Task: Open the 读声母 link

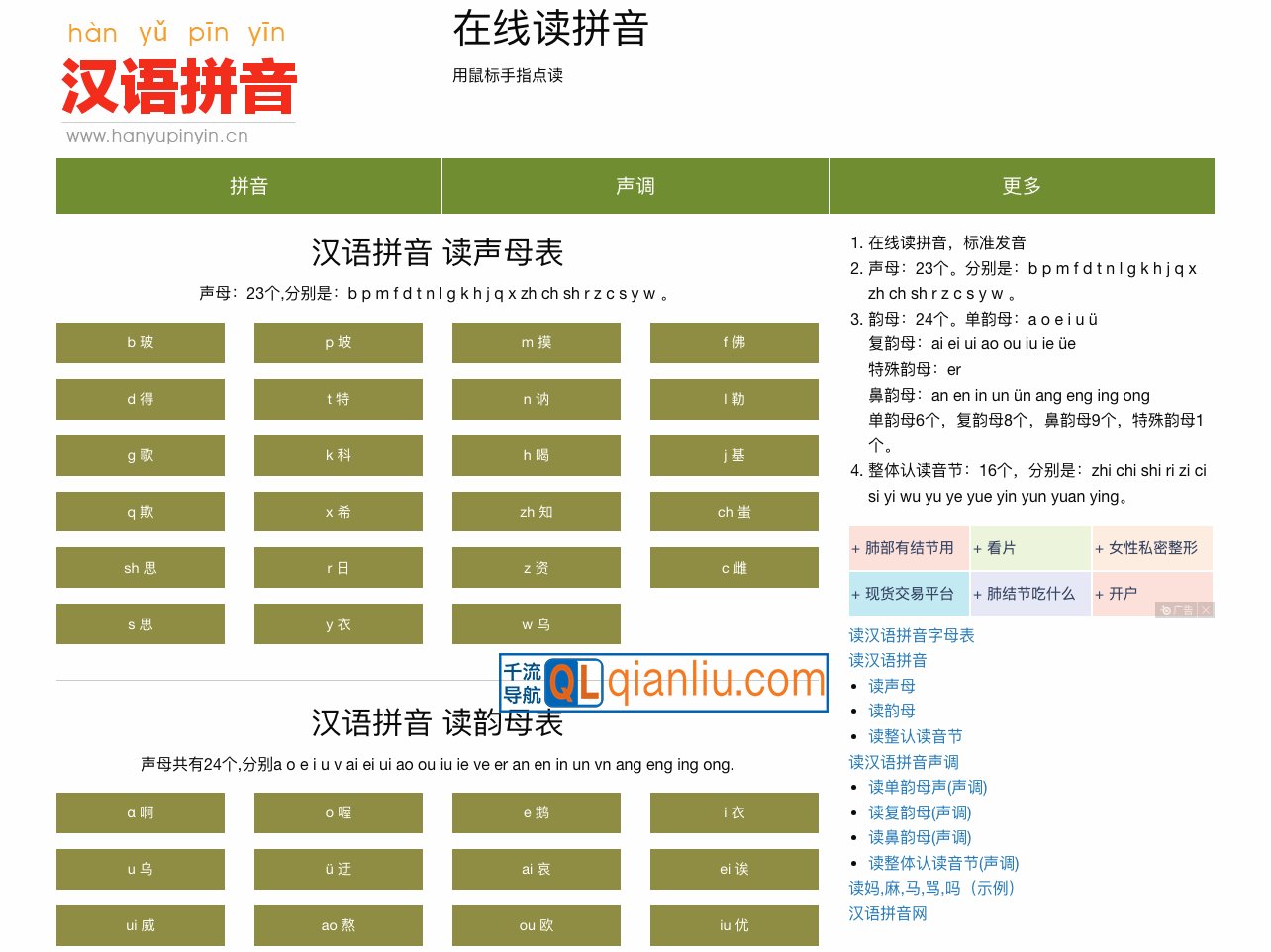Action: tap(889, 685)
